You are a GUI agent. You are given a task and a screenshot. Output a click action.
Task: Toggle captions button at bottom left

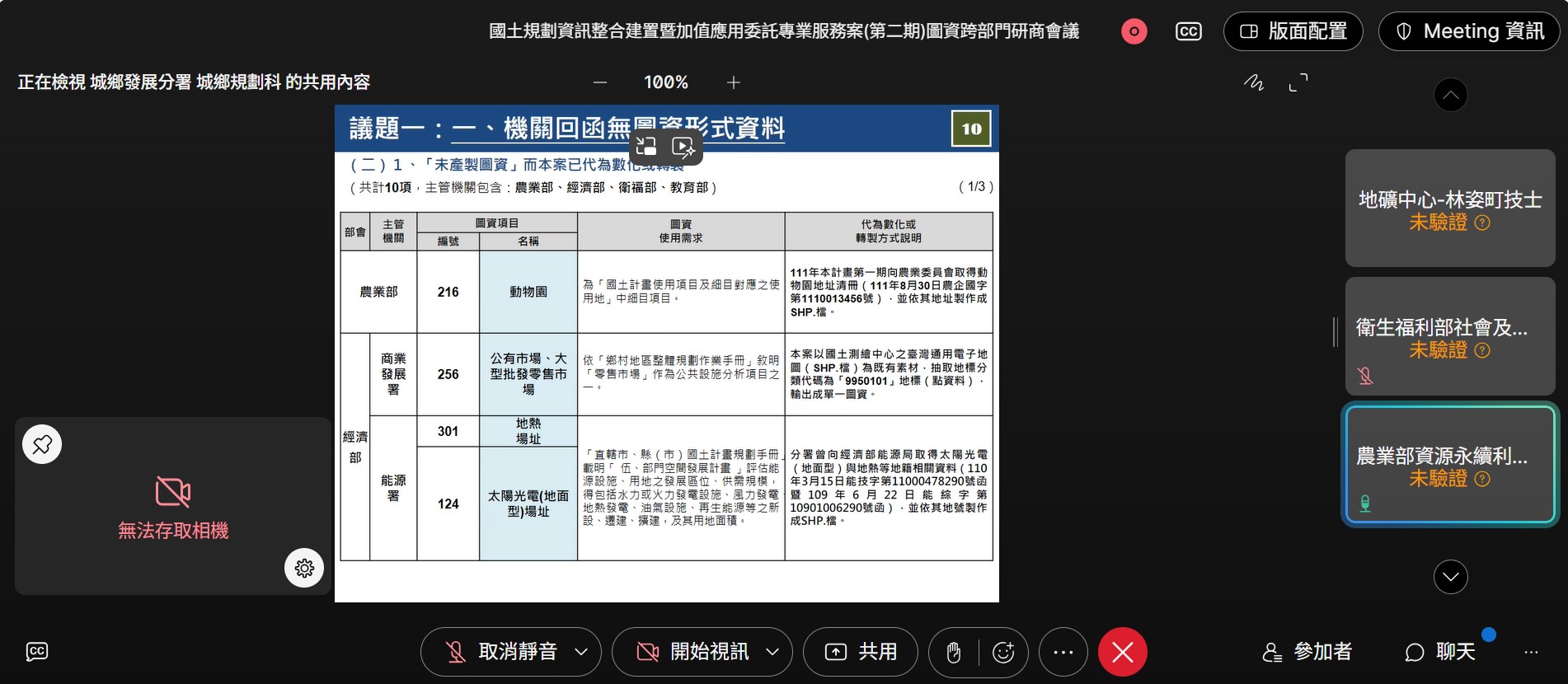pyautogui.click(x=37, y=652)
